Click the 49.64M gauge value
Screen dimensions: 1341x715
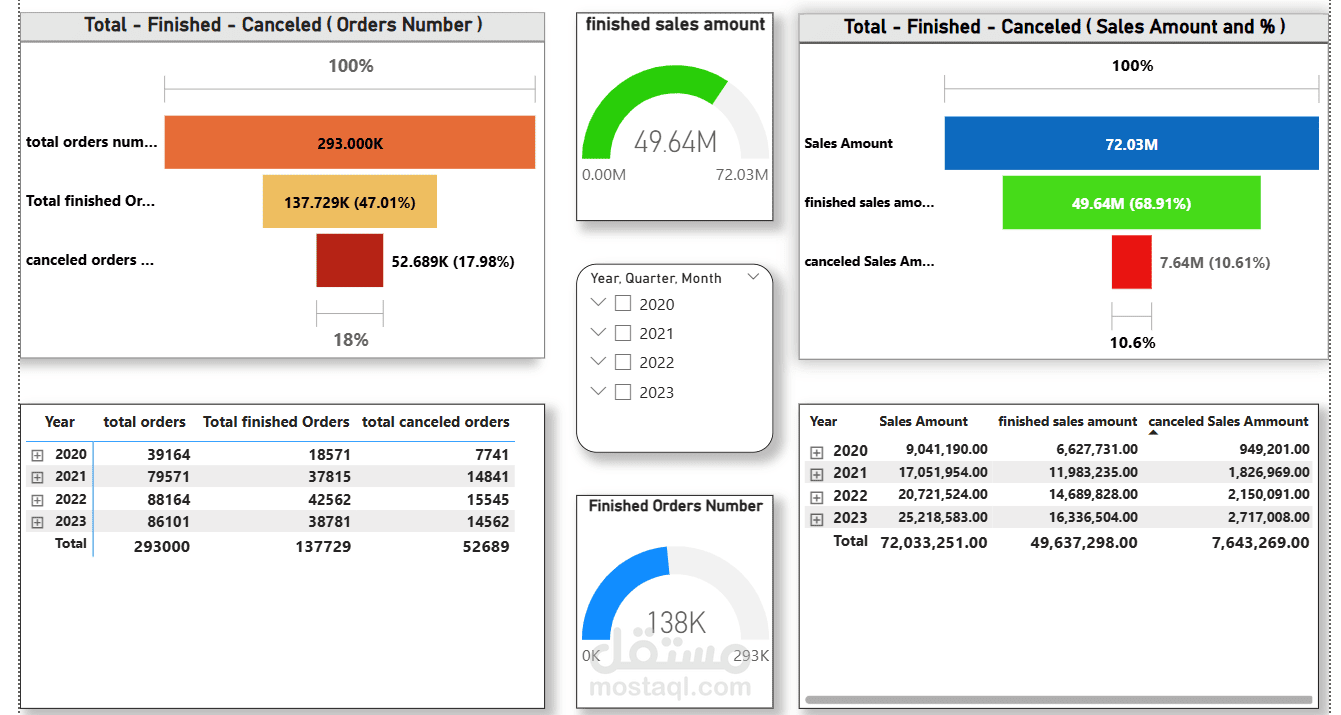tap(676, 142)
